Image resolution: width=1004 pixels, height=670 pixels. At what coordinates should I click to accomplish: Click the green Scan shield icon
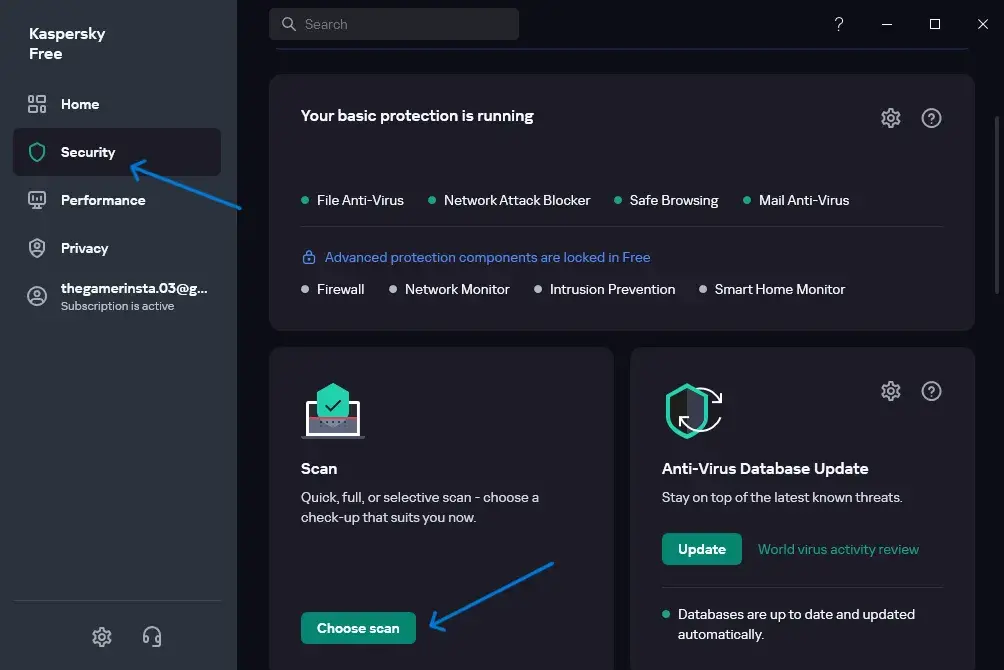coord(331,408)
